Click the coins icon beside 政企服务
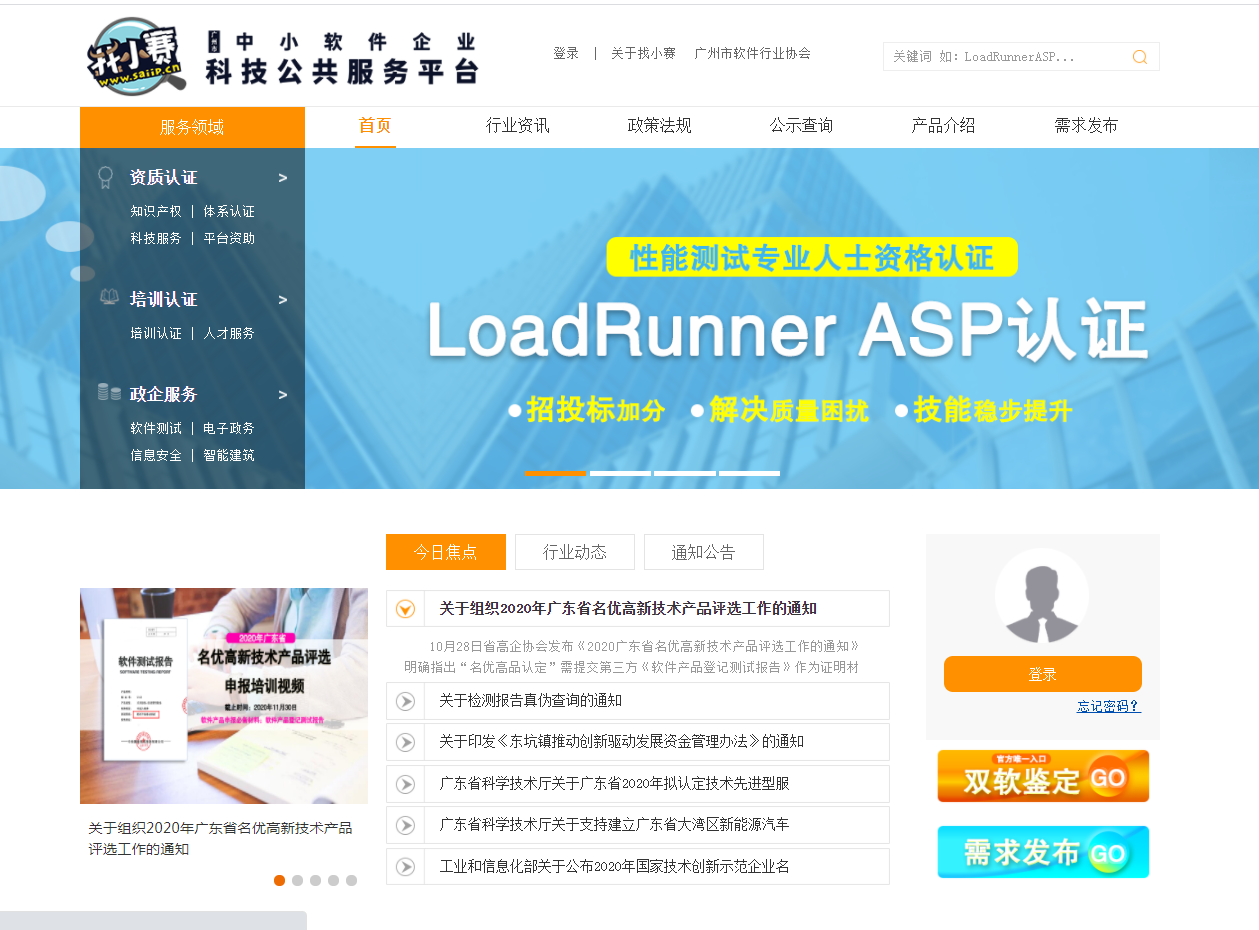The width and height of the screenshot is (1259, 930). tap(109, 393)
